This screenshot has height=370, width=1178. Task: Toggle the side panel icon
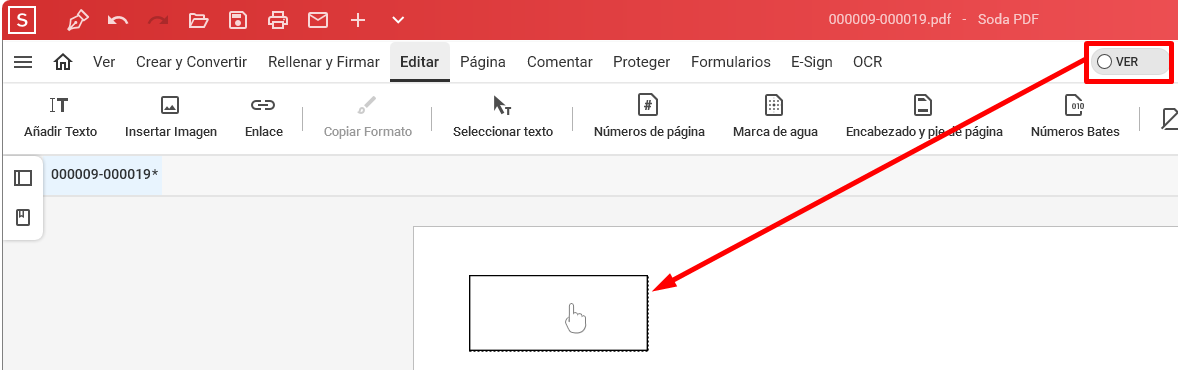pyautogui.click(x=23, y=178)
